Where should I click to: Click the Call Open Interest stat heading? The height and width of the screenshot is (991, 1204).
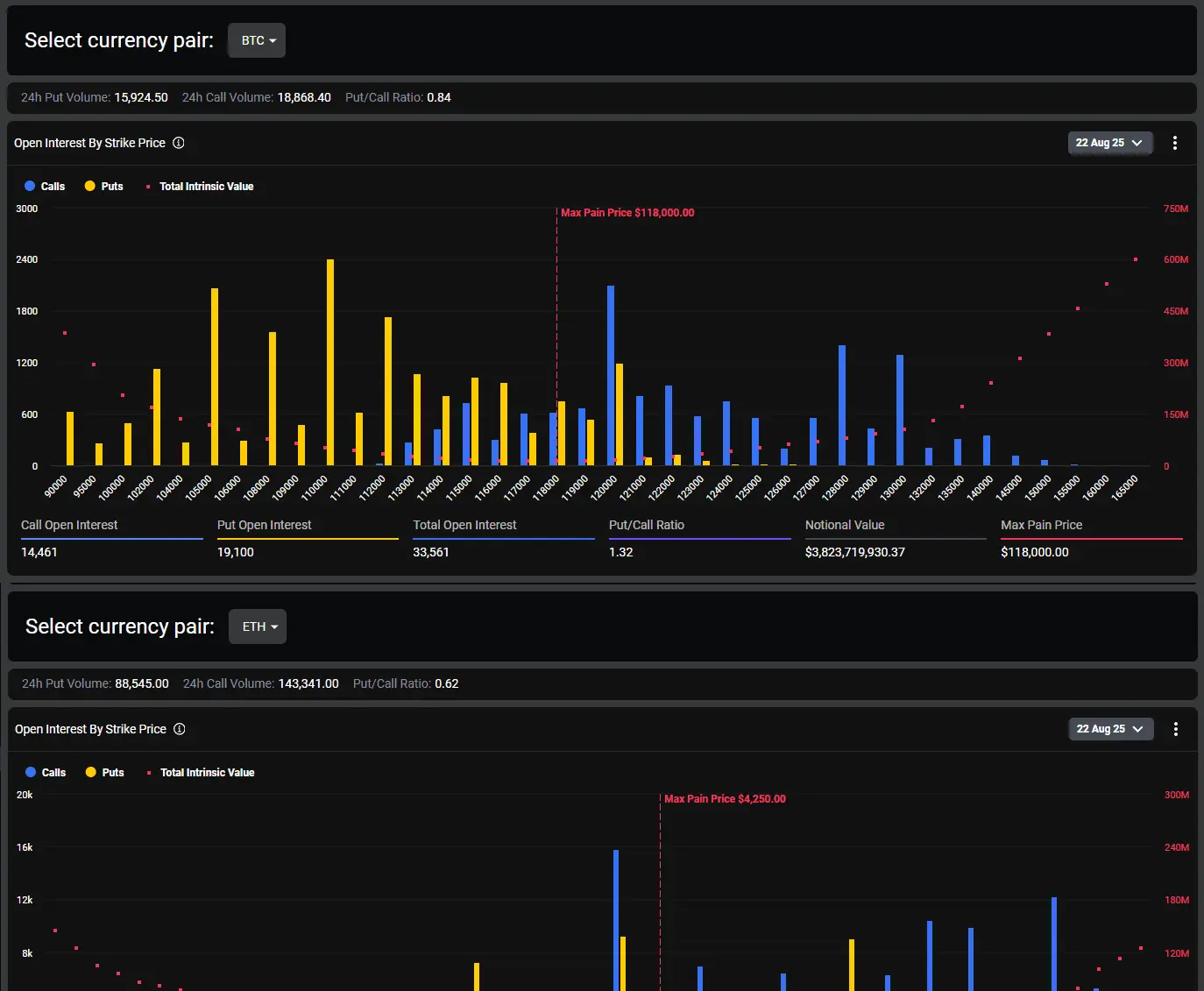69,525
